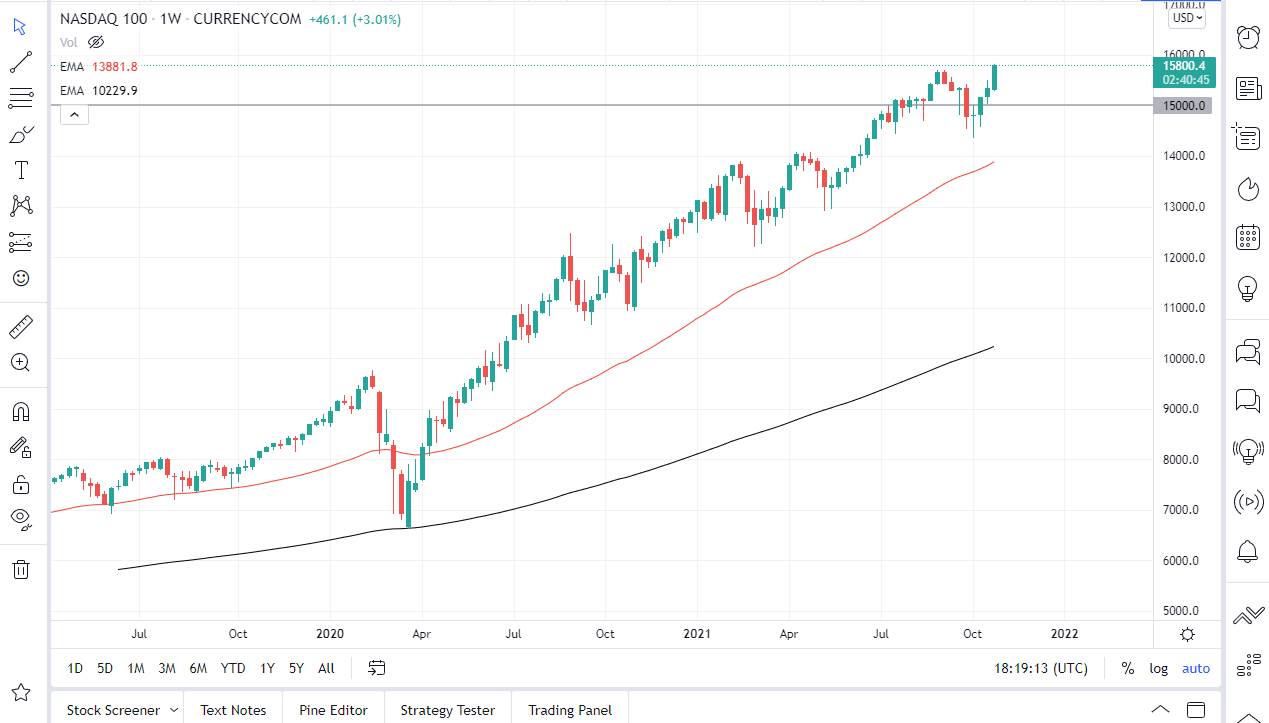This screenshot has width=1269, height=723.
Task: Select the brush drawing tool
Action: [x=20, y=133]
